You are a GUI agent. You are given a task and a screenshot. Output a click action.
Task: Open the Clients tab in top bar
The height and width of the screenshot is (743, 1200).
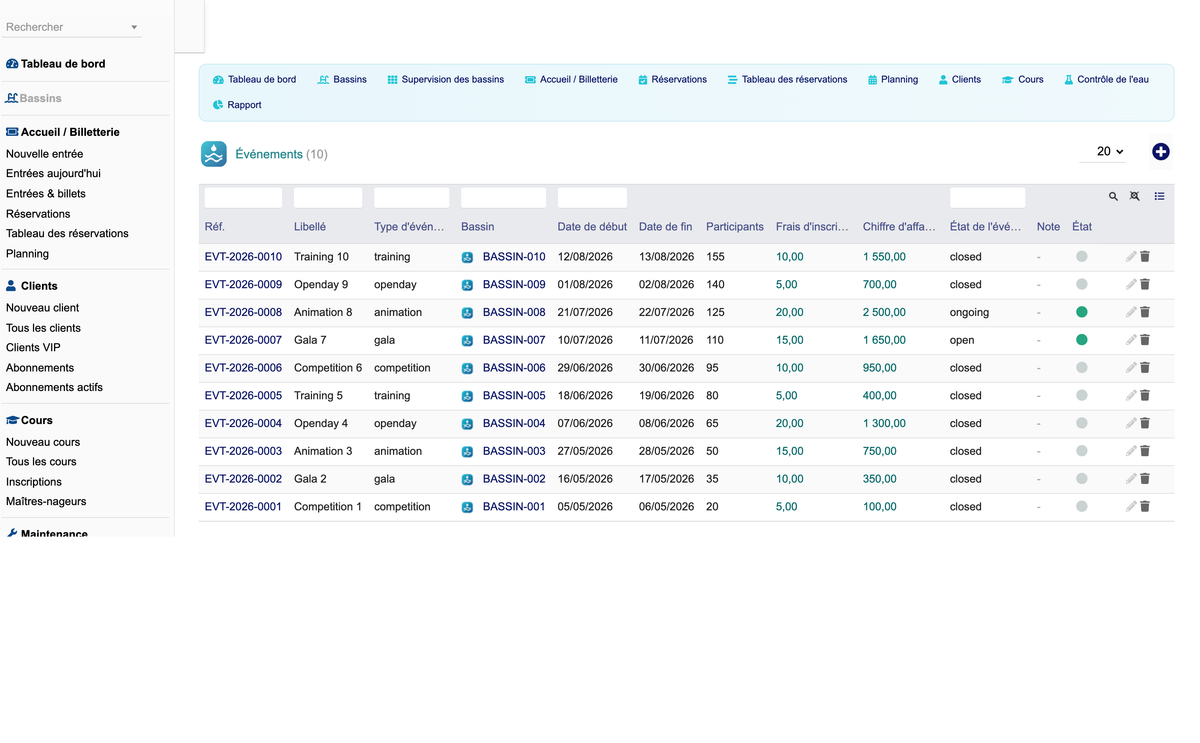(959, 80)
